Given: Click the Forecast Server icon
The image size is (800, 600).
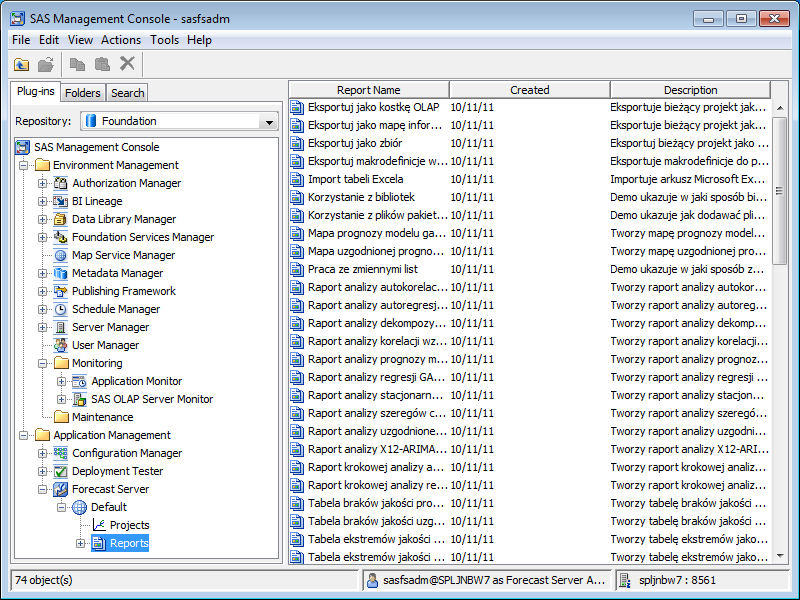Looking at the screenshot, I should [x=61, y=489].
